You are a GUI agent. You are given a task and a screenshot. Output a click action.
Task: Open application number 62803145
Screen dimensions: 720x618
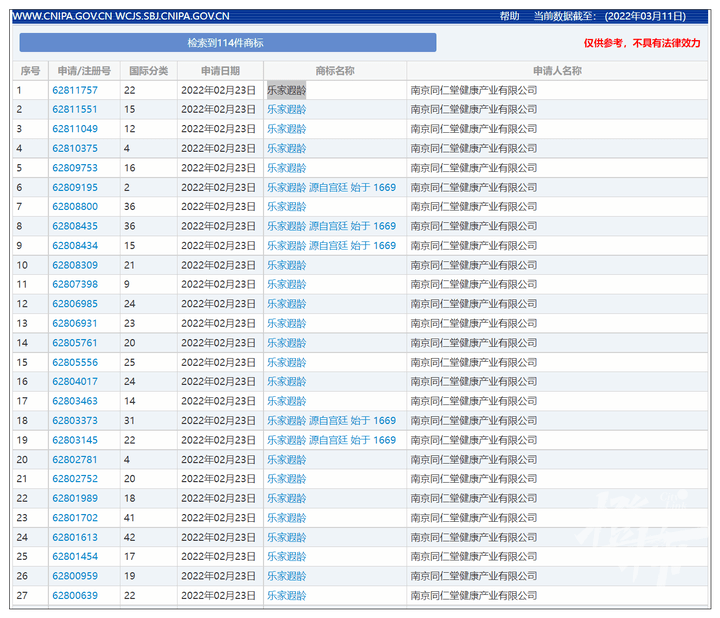[x=75, y=440]
